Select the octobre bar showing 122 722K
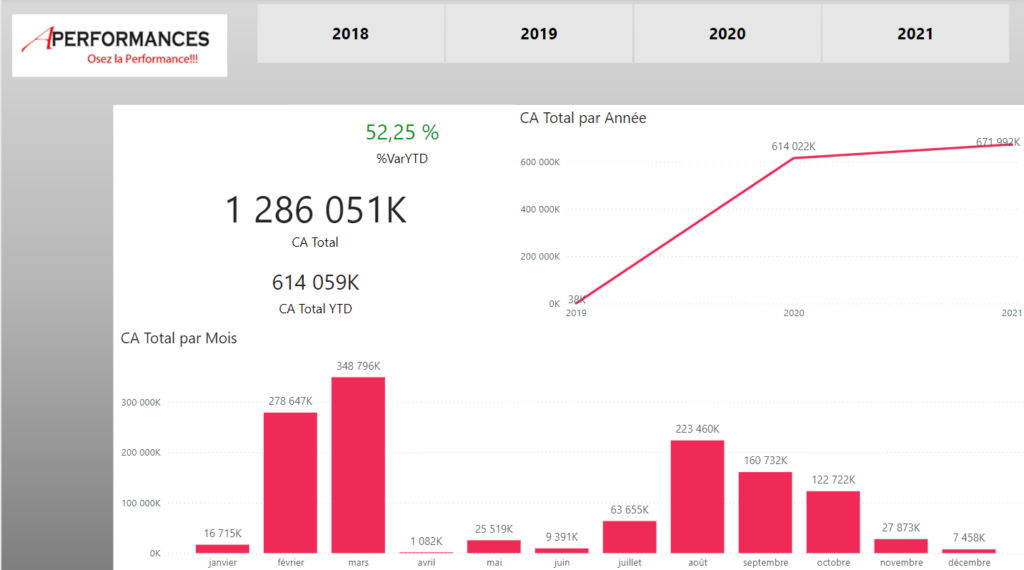Image resolution: width=1024 pixels, height=570 pixels. coord(833,522)
